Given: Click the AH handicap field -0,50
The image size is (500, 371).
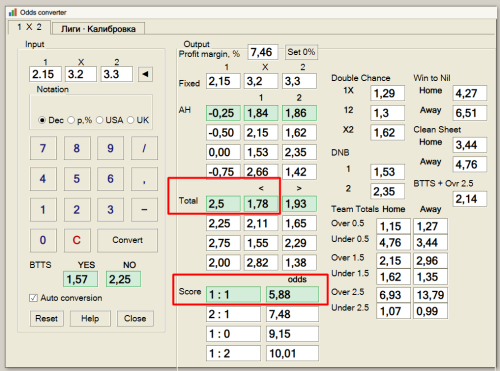Looking at the screenshot, I should click(x=223, y=133).
